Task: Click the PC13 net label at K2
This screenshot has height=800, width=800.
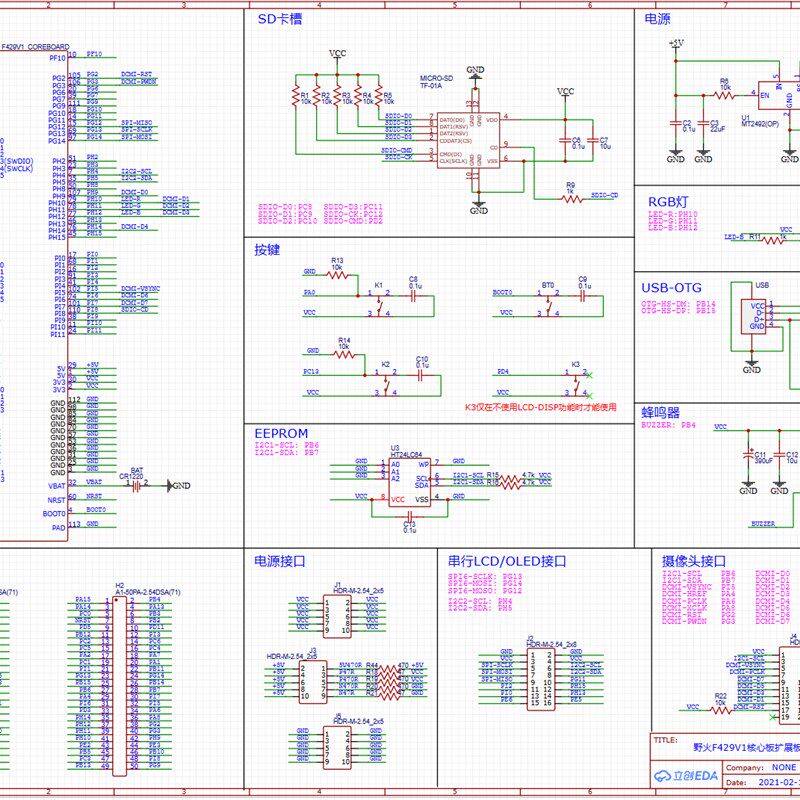Action: 311,372
